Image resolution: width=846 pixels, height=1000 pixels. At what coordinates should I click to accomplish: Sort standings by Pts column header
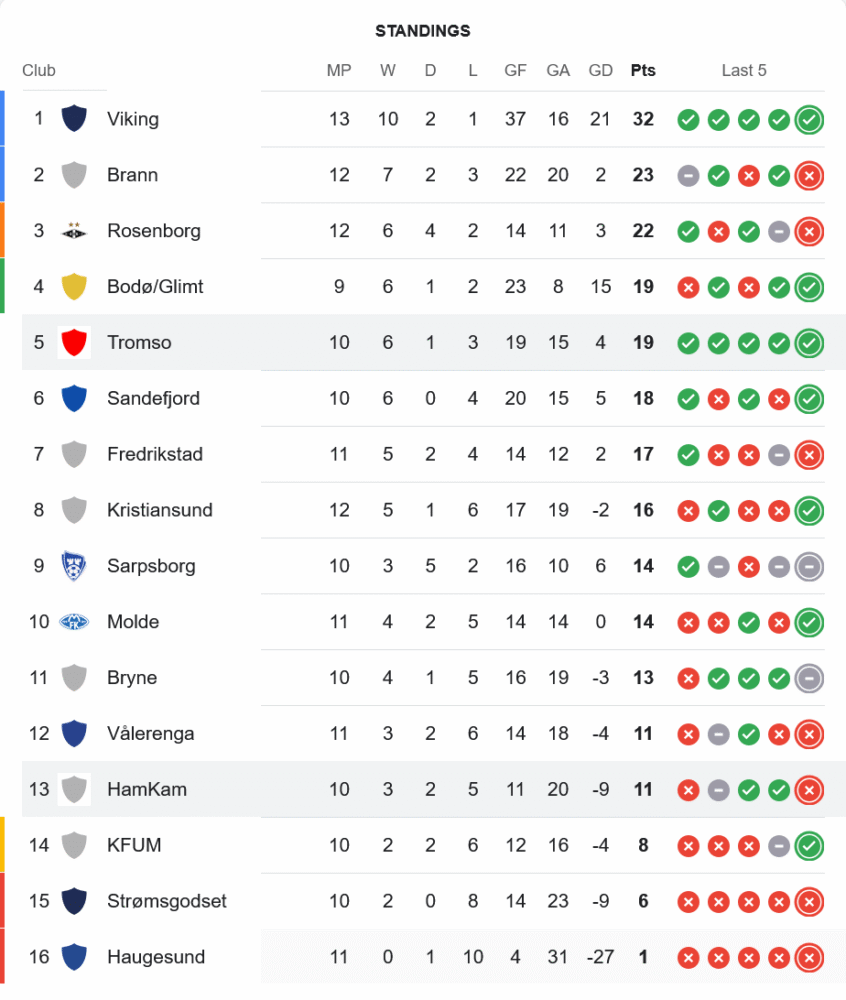click(x=643, y=71)
